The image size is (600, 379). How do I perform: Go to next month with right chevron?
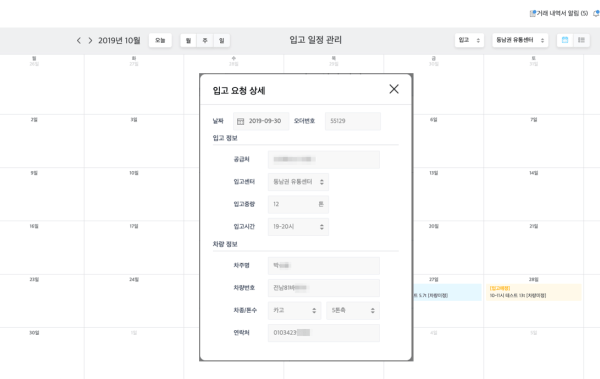90,41
